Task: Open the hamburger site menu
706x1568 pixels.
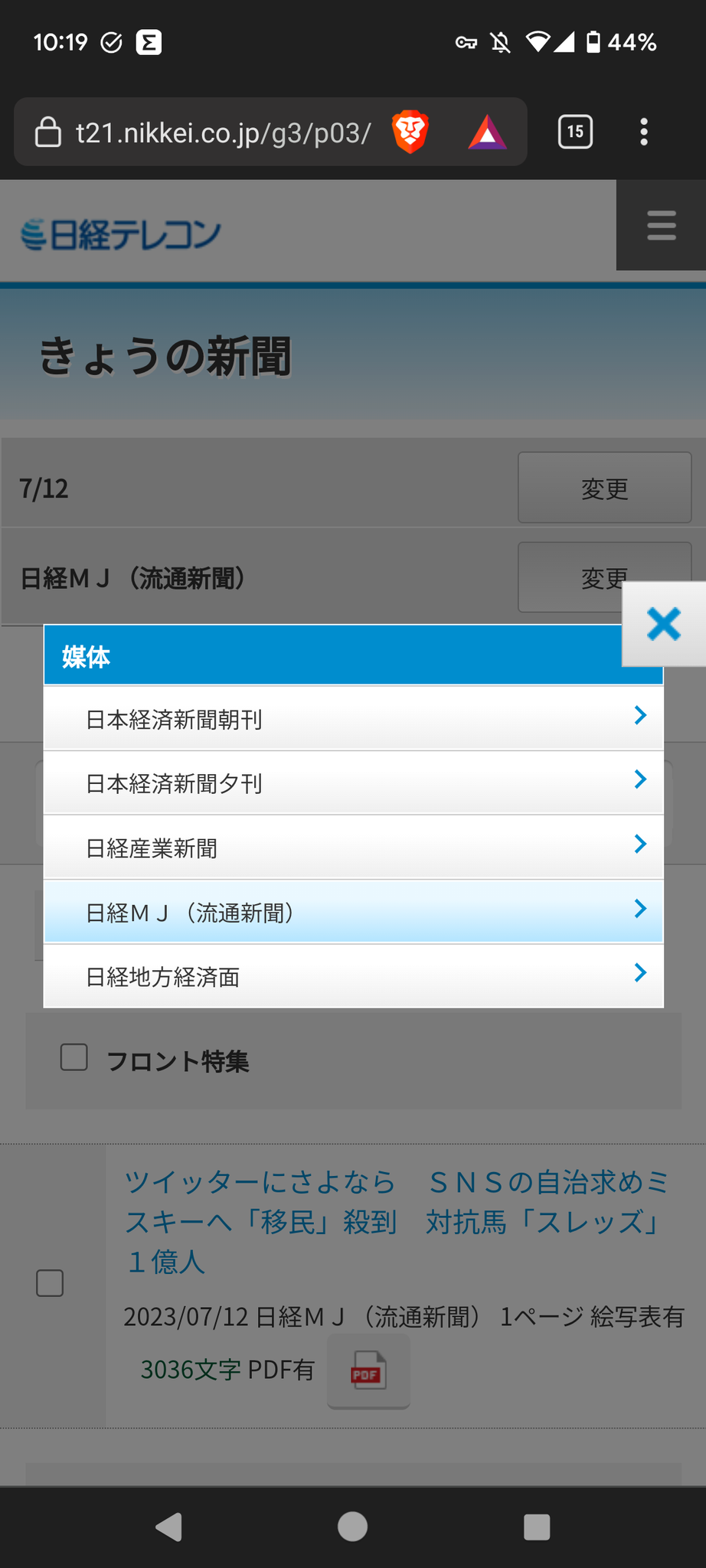Action: click(x=661, y=226)
